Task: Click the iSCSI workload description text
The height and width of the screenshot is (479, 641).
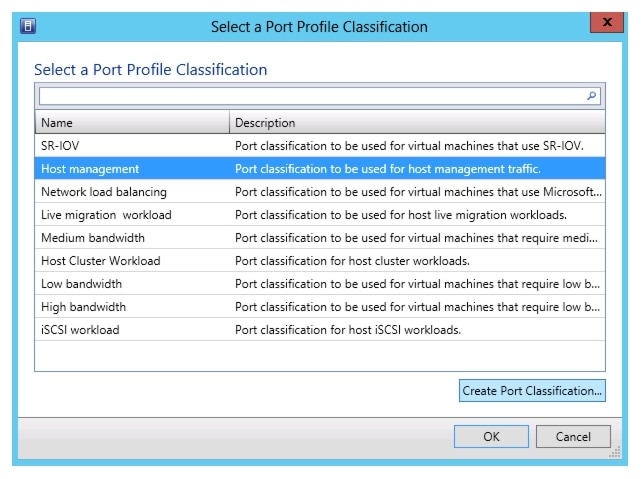Action: (347, 330)
